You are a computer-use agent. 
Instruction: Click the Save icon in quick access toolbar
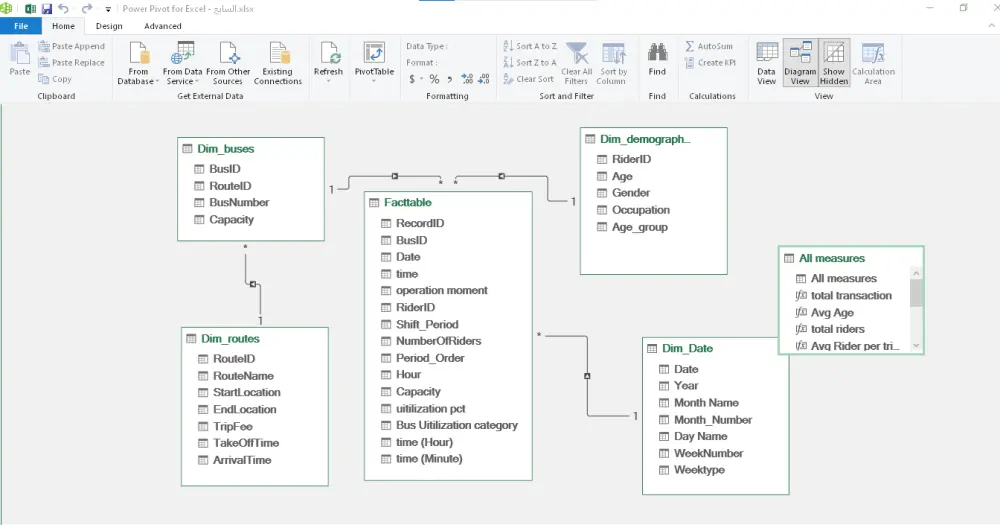47,9
